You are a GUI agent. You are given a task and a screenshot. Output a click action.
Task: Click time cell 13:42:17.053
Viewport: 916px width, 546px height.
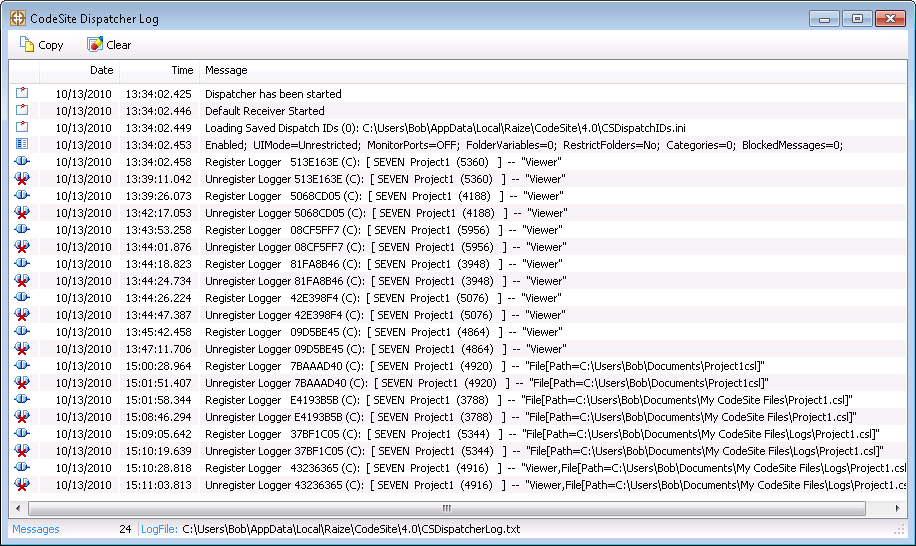(158, 213)
